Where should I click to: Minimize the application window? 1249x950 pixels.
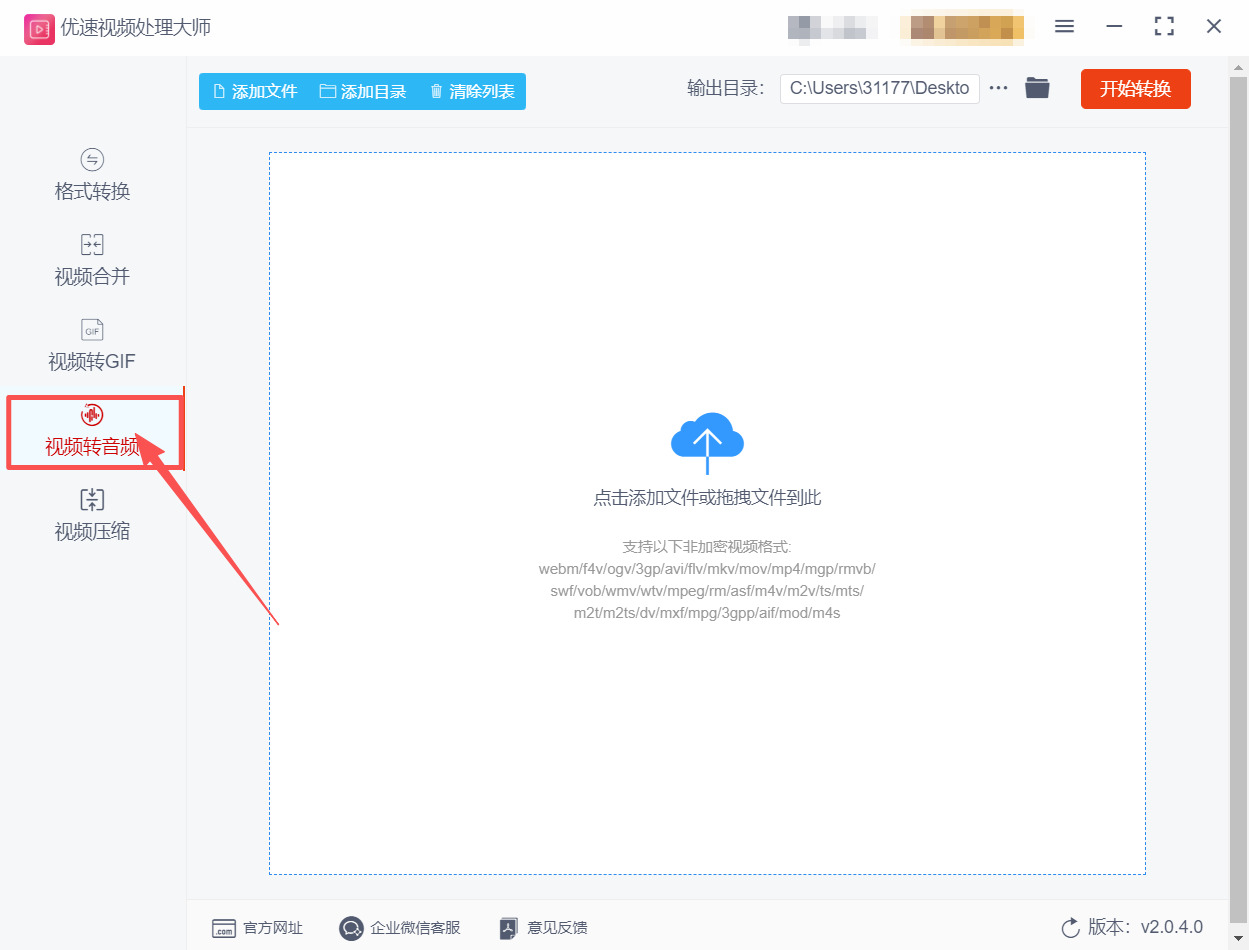click(x=1114, y=27)
